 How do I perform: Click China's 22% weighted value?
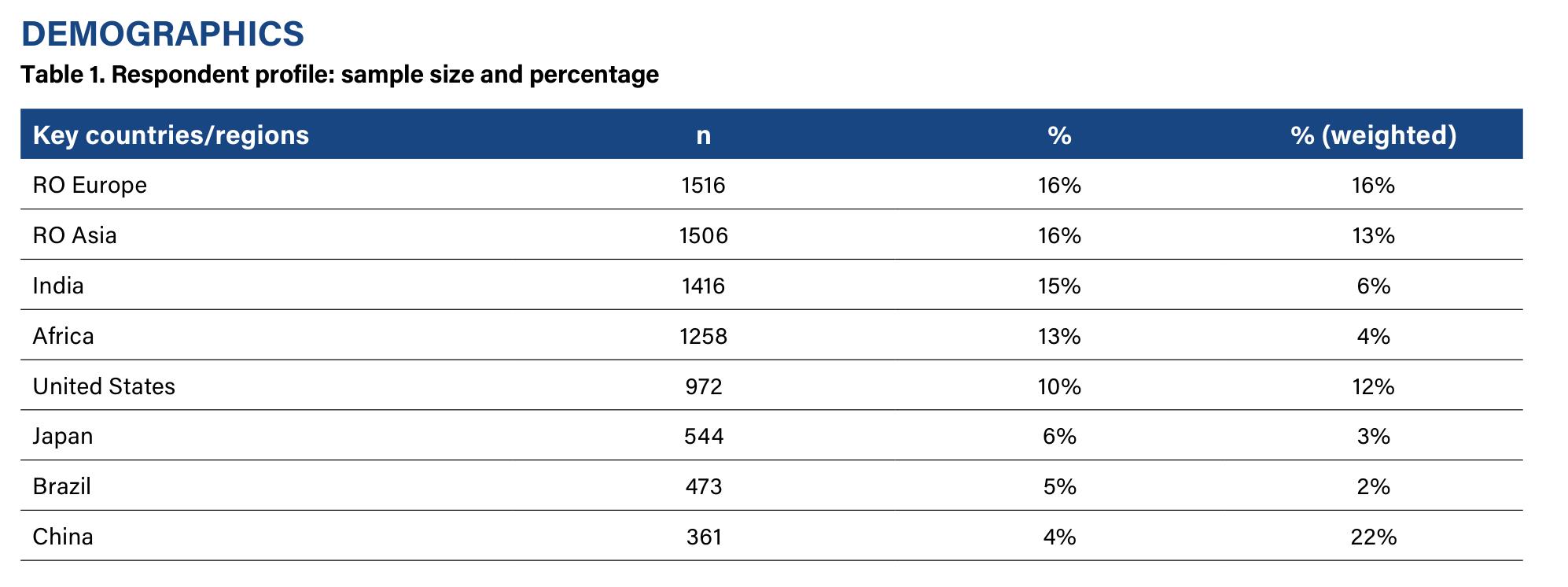pos(1374,537)
